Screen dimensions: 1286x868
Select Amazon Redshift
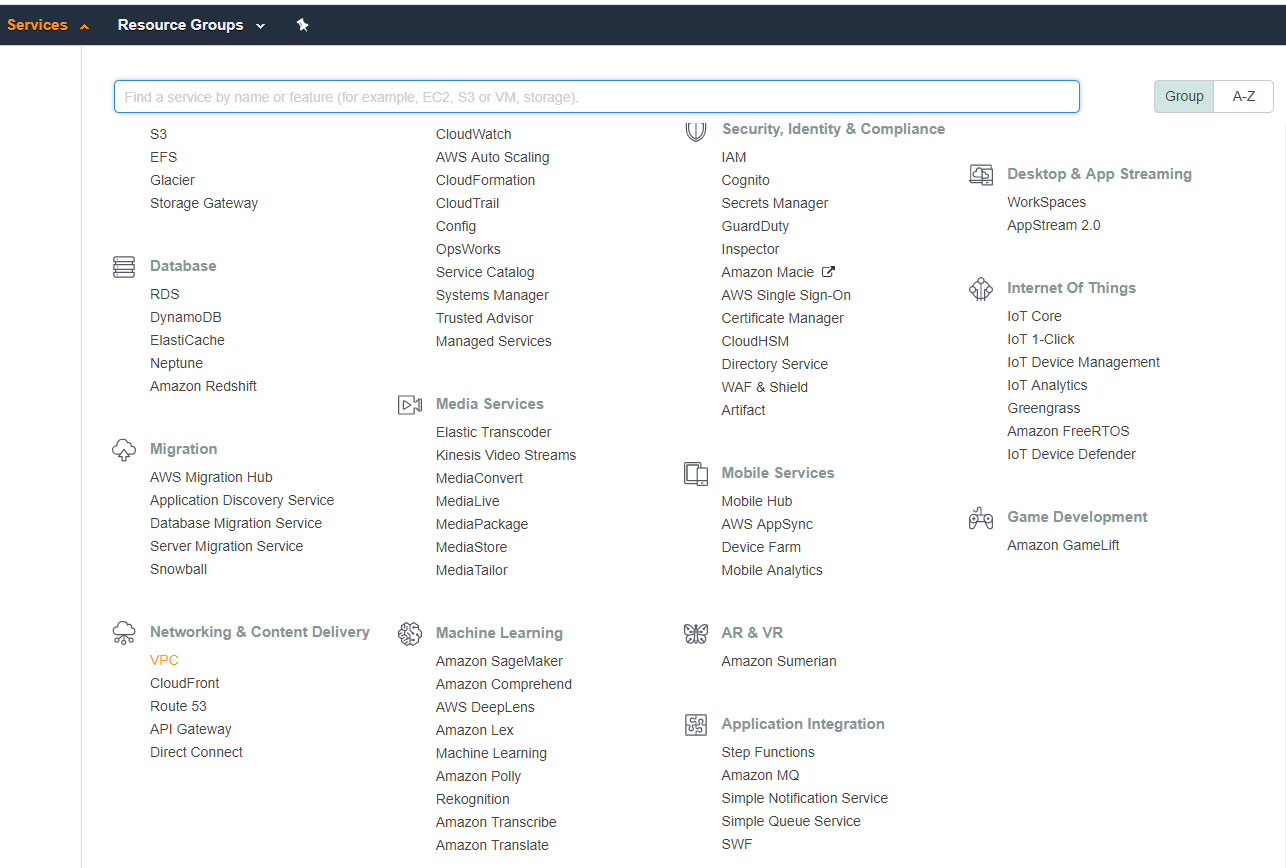[x=204, y=386]
